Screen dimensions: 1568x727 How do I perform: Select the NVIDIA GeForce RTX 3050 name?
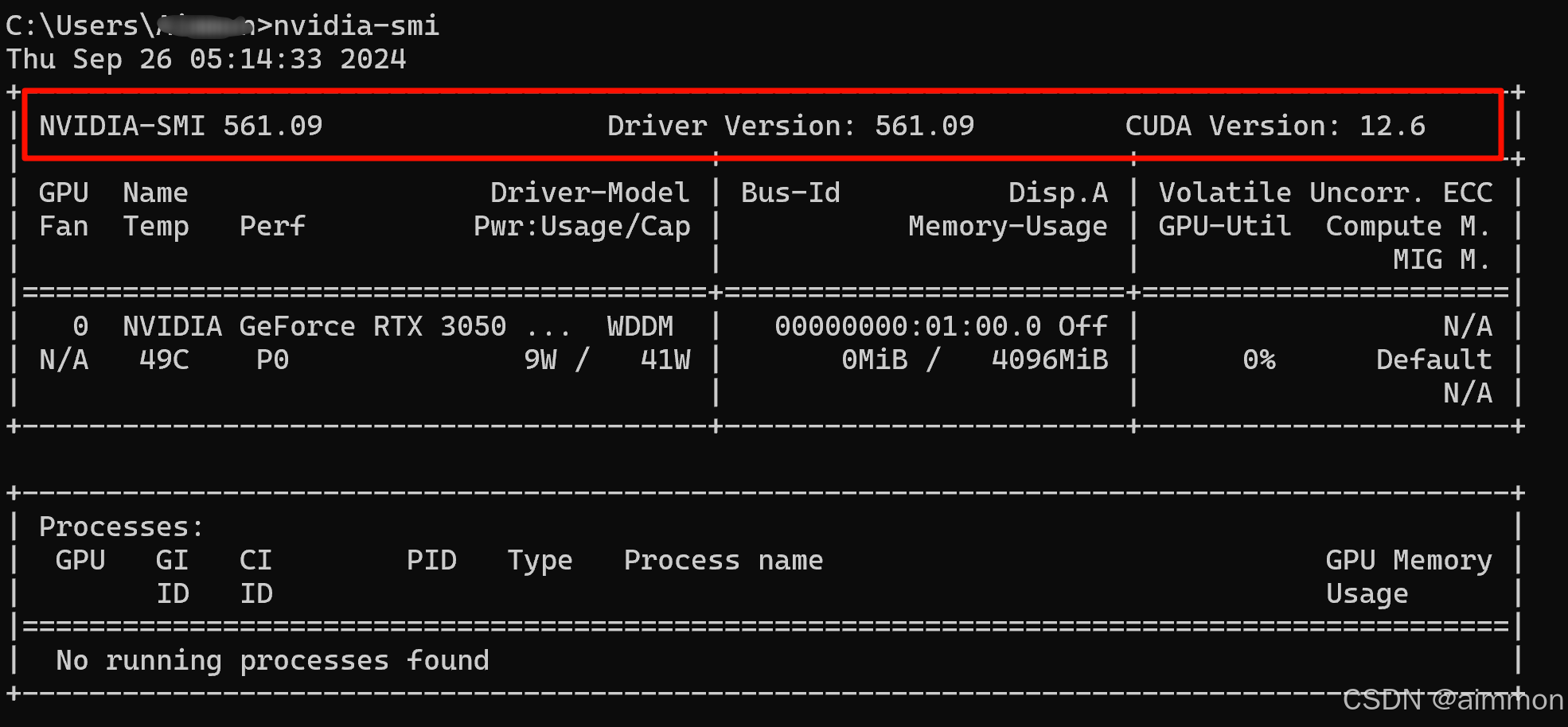click(x=314, y=326)
